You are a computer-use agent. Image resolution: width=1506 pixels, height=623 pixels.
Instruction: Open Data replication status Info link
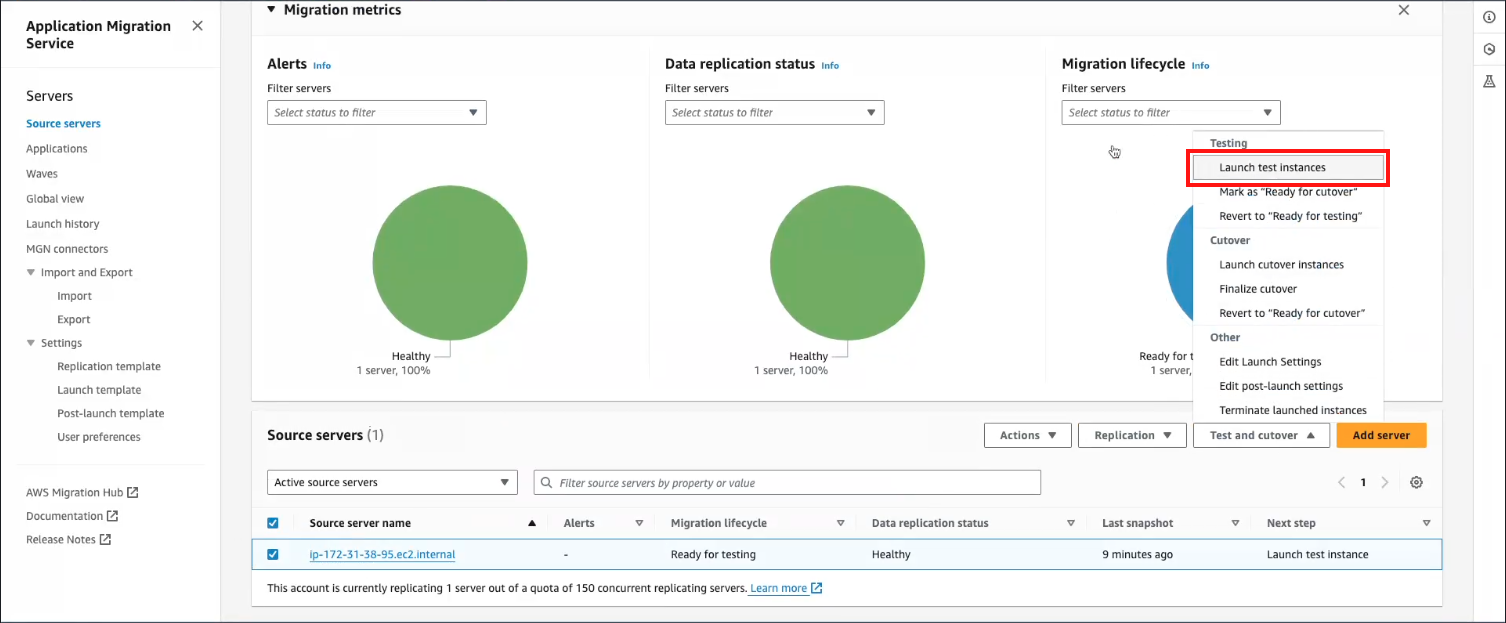(830, 65)
